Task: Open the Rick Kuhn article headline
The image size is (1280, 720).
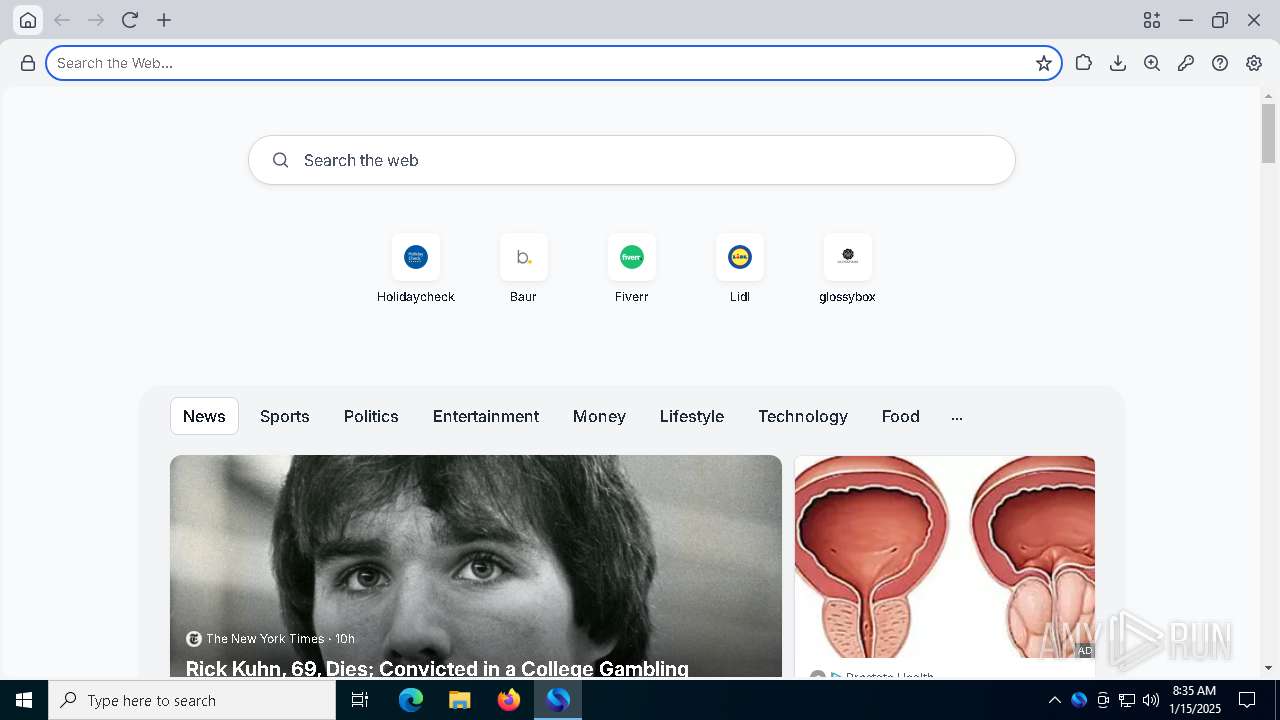Action: (437, 668)
